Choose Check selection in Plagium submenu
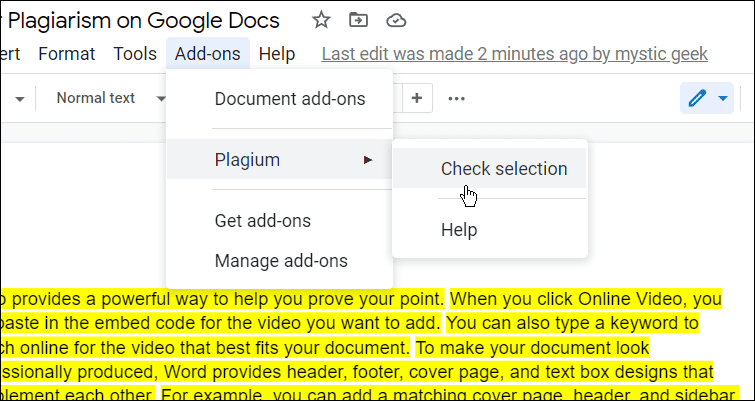Image resolution: width=755 pixels, height=401 pixels. point(490,168)
